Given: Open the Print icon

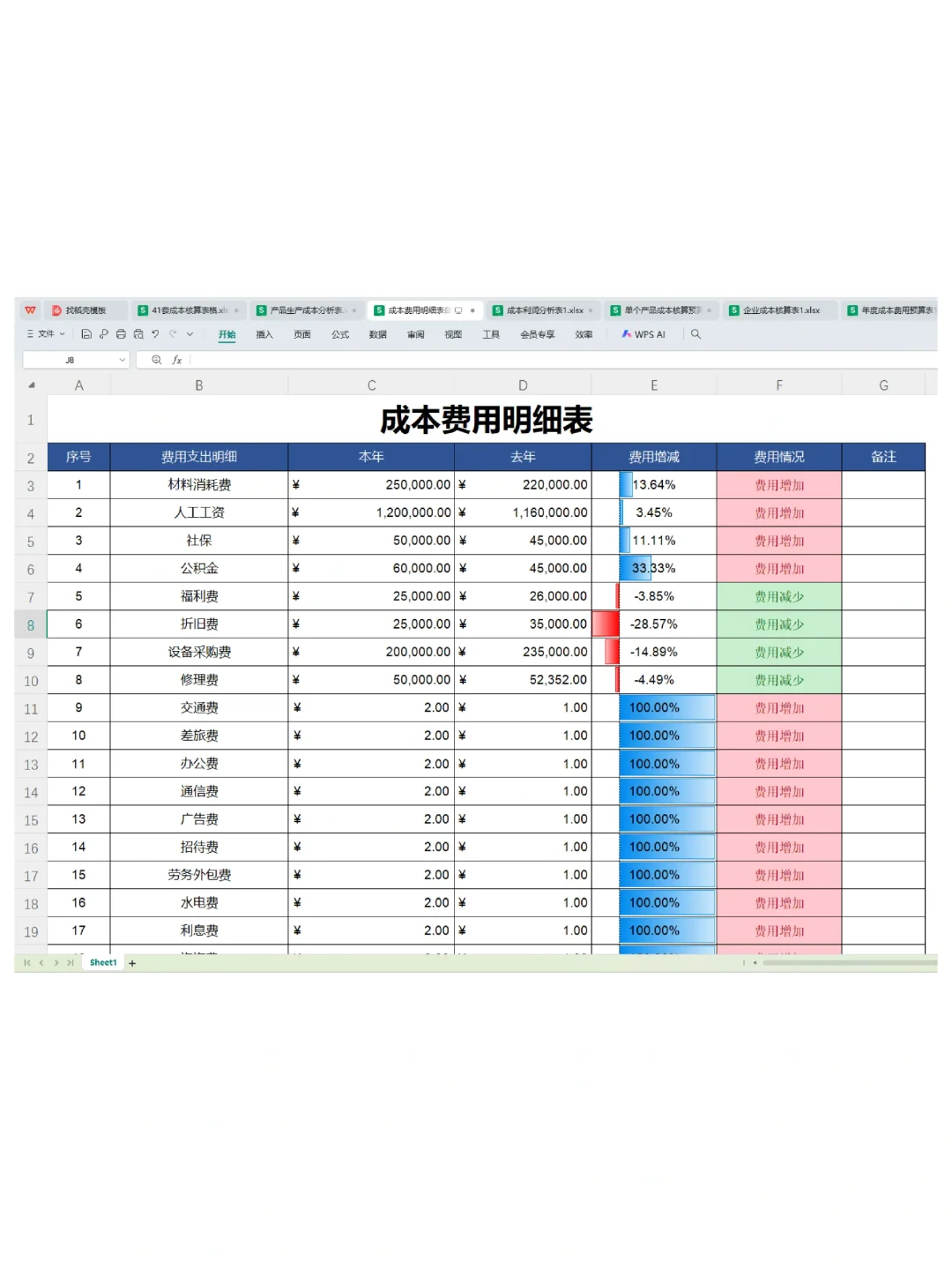Looking at the screenshot, I should coord(121,334).
